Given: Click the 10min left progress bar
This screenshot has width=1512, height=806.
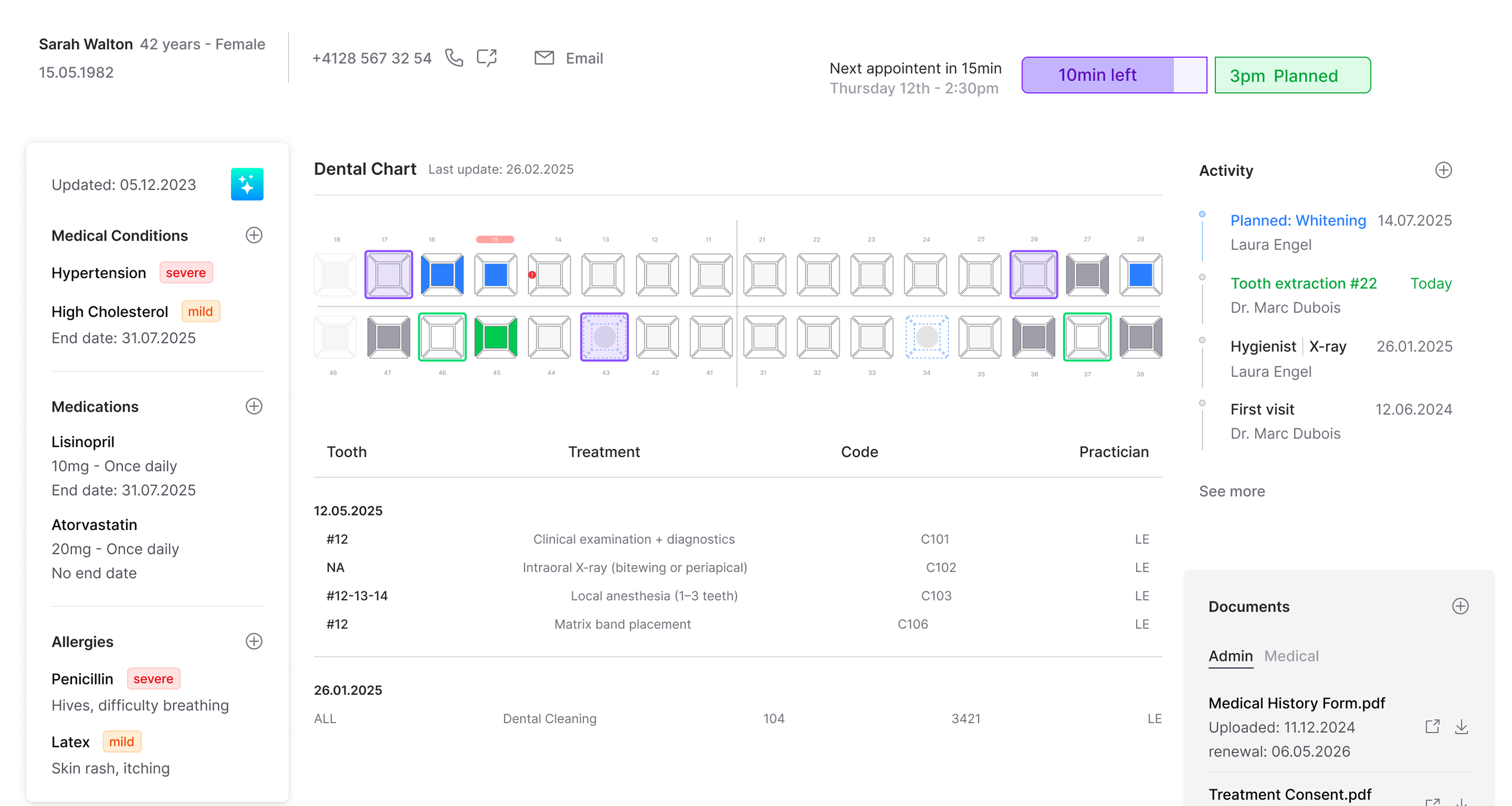Looking at the screenshot, I should coord(1114,75).
